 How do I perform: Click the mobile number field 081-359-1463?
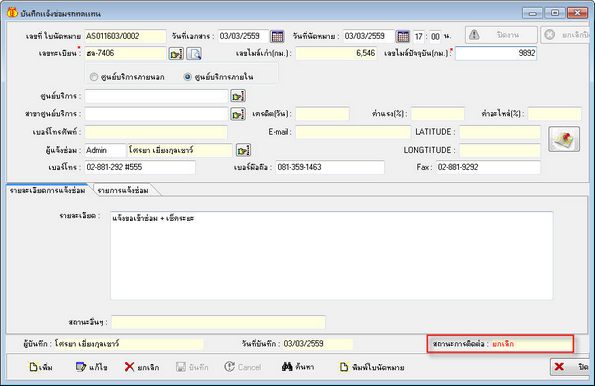pos(330,167)
